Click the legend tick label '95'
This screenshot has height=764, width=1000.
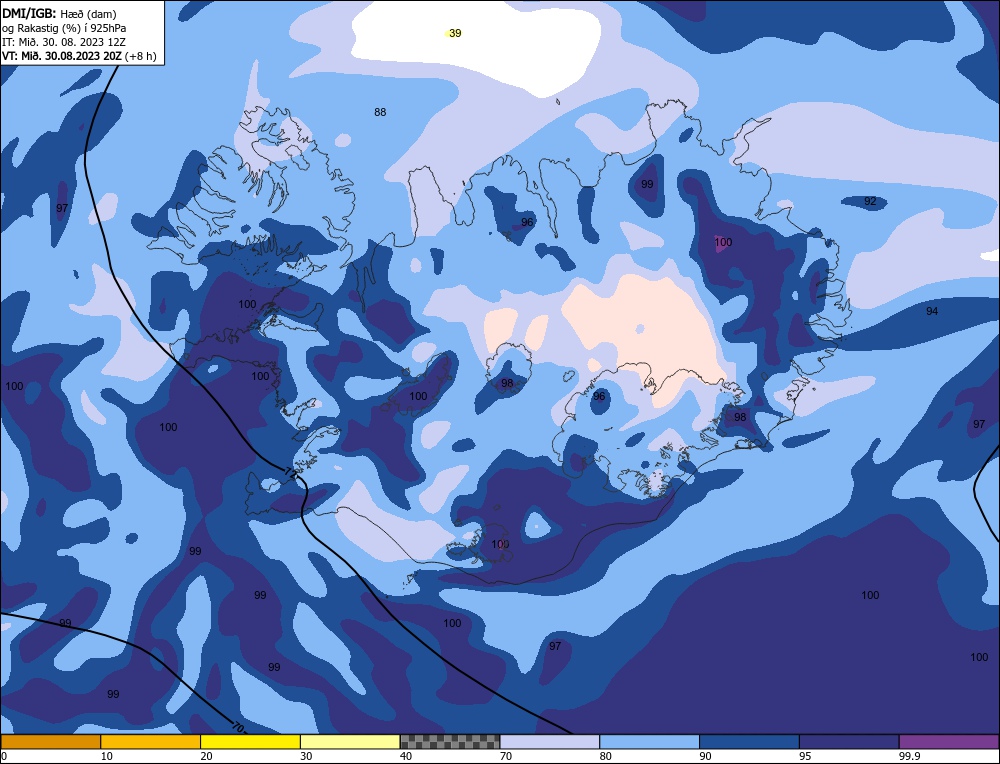click(805, 756)
